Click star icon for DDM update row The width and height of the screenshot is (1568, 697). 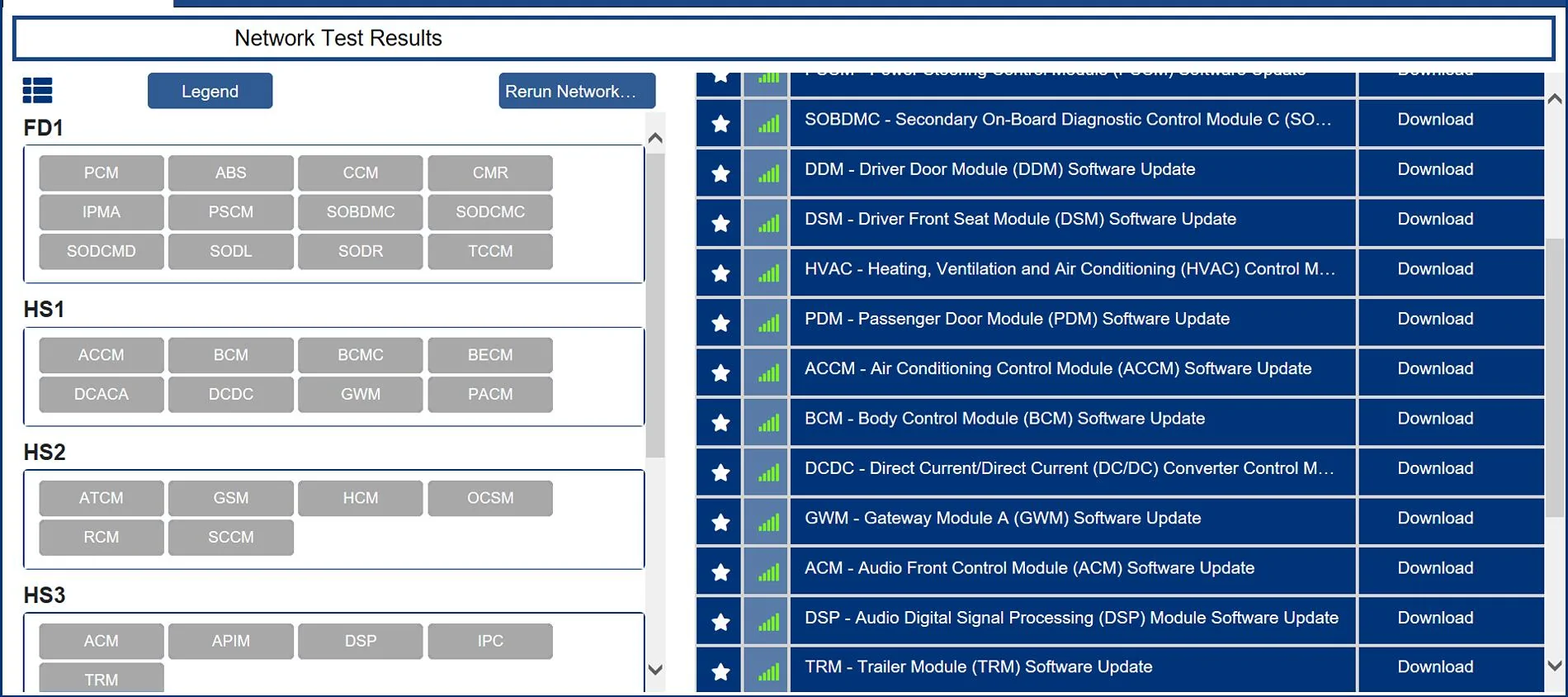pos(720,173)
